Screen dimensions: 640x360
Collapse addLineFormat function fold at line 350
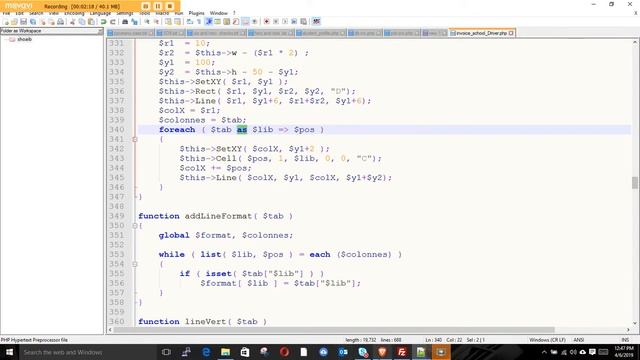[135, 226]
